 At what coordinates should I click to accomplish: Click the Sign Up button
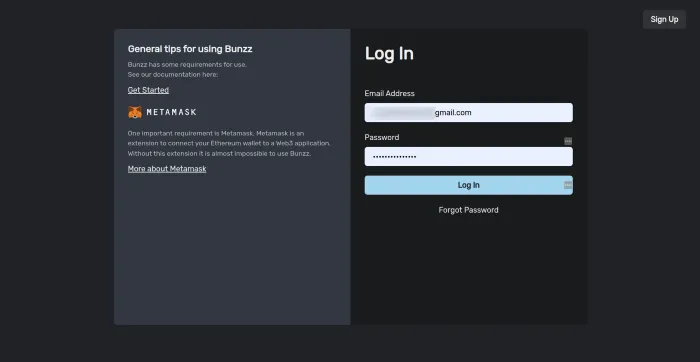coord(664,19)
